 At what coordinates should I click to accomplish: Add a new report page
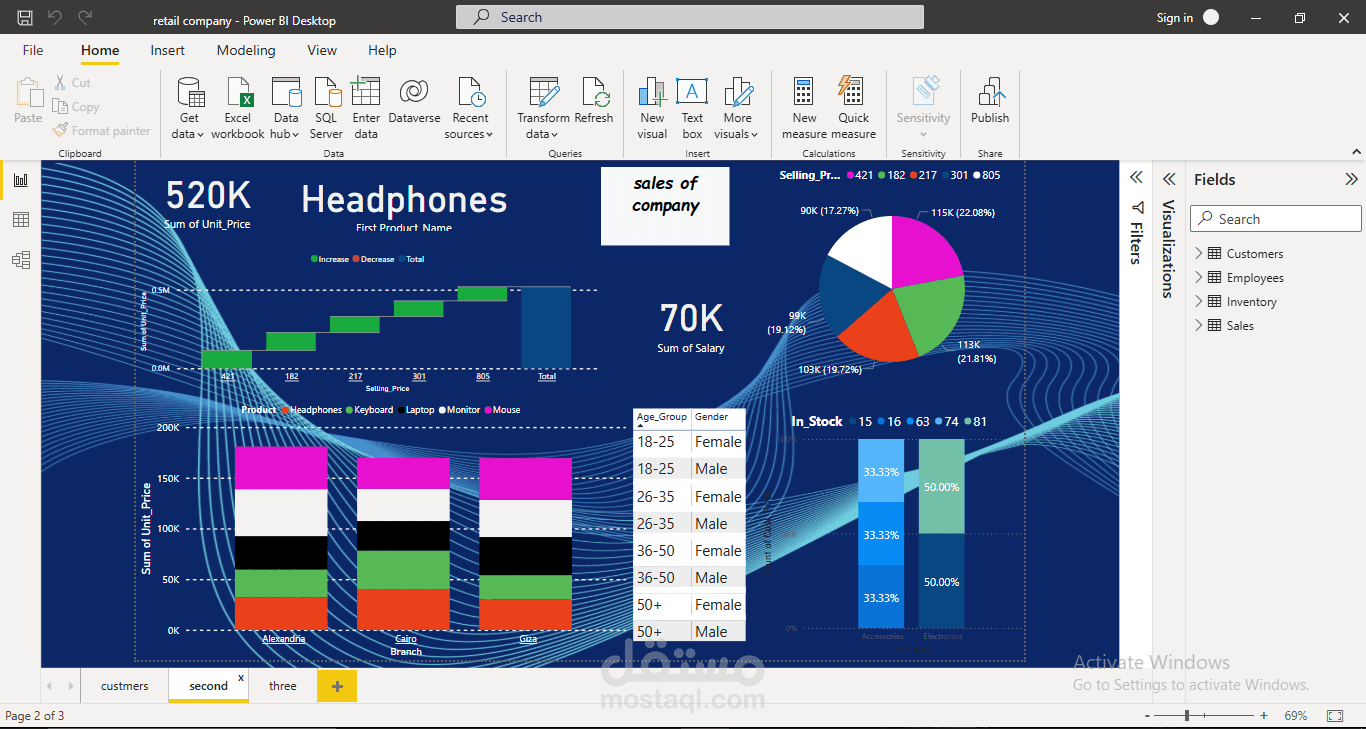pyautogui.click(x=337, y=686)
